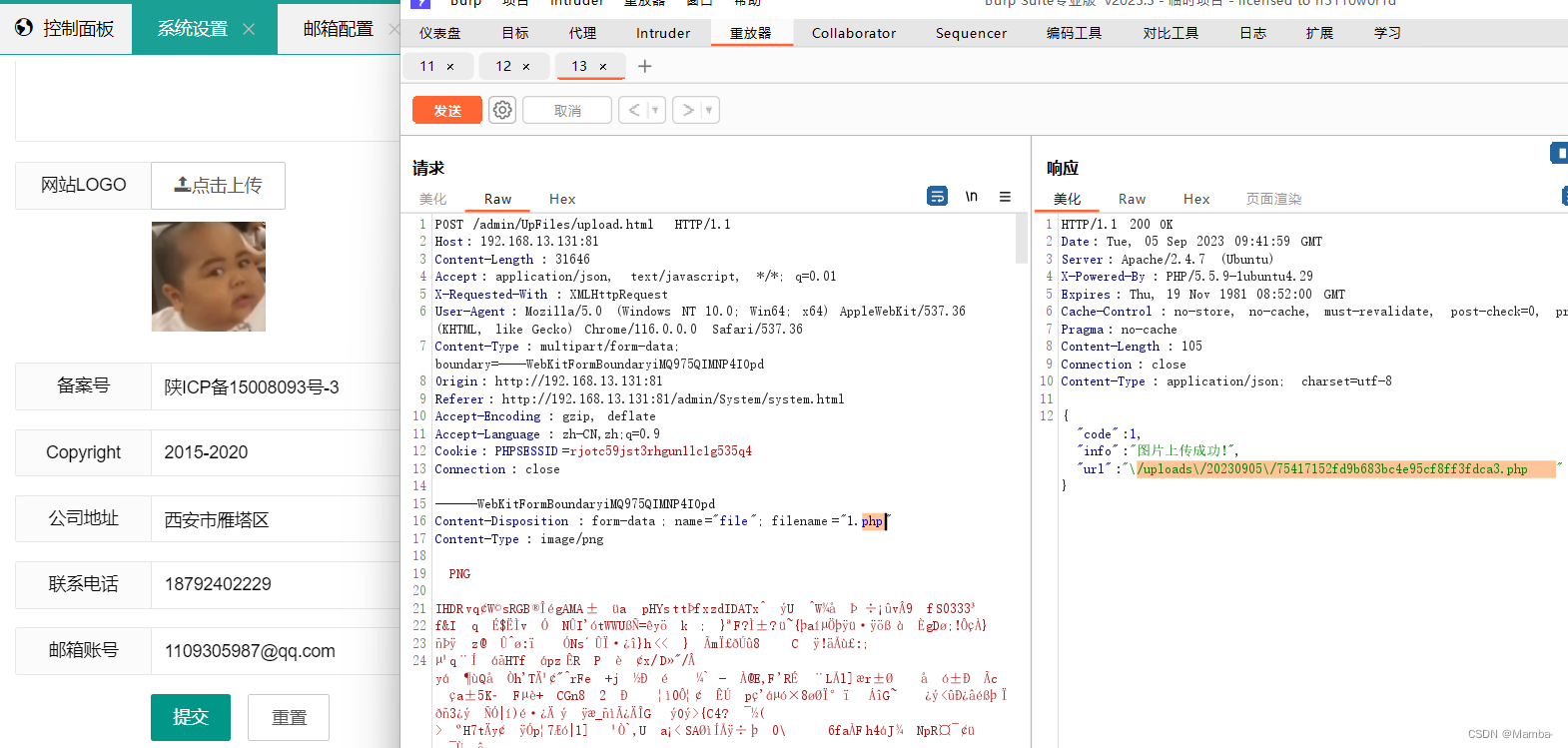Switch response view to Raw
Screen dimensions: 1568x748
tap(1132, 199)
